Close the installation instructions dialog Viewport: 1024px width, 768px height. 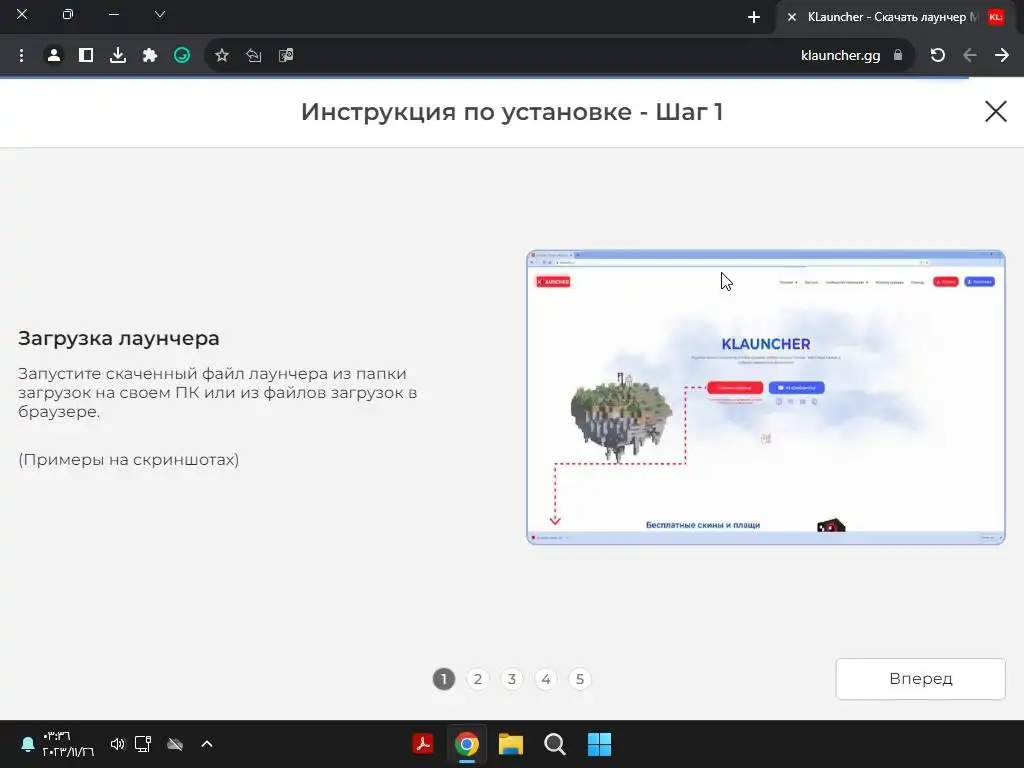pos(996,112)
